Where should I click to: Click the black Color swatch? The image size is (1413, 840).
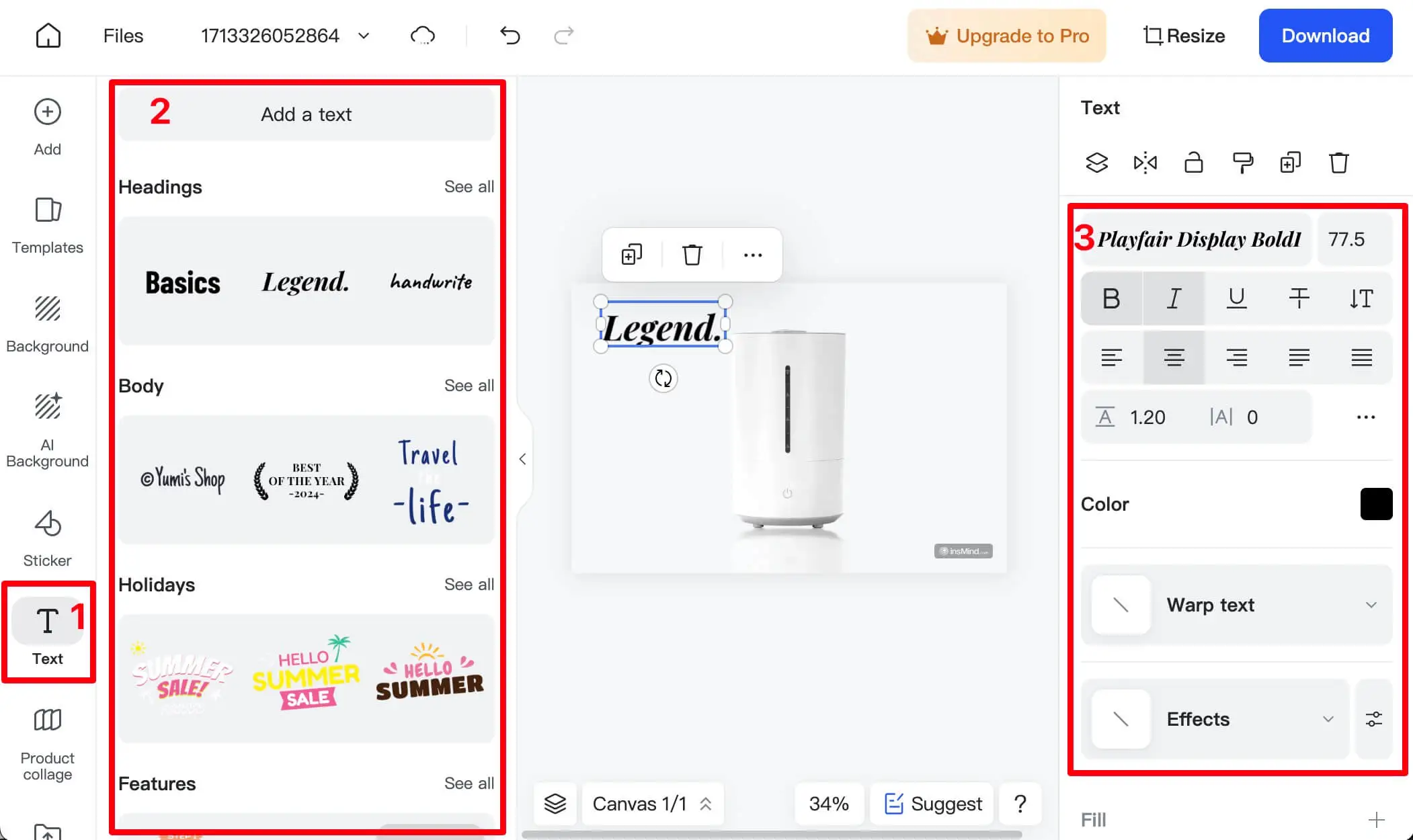(1376, 504)
